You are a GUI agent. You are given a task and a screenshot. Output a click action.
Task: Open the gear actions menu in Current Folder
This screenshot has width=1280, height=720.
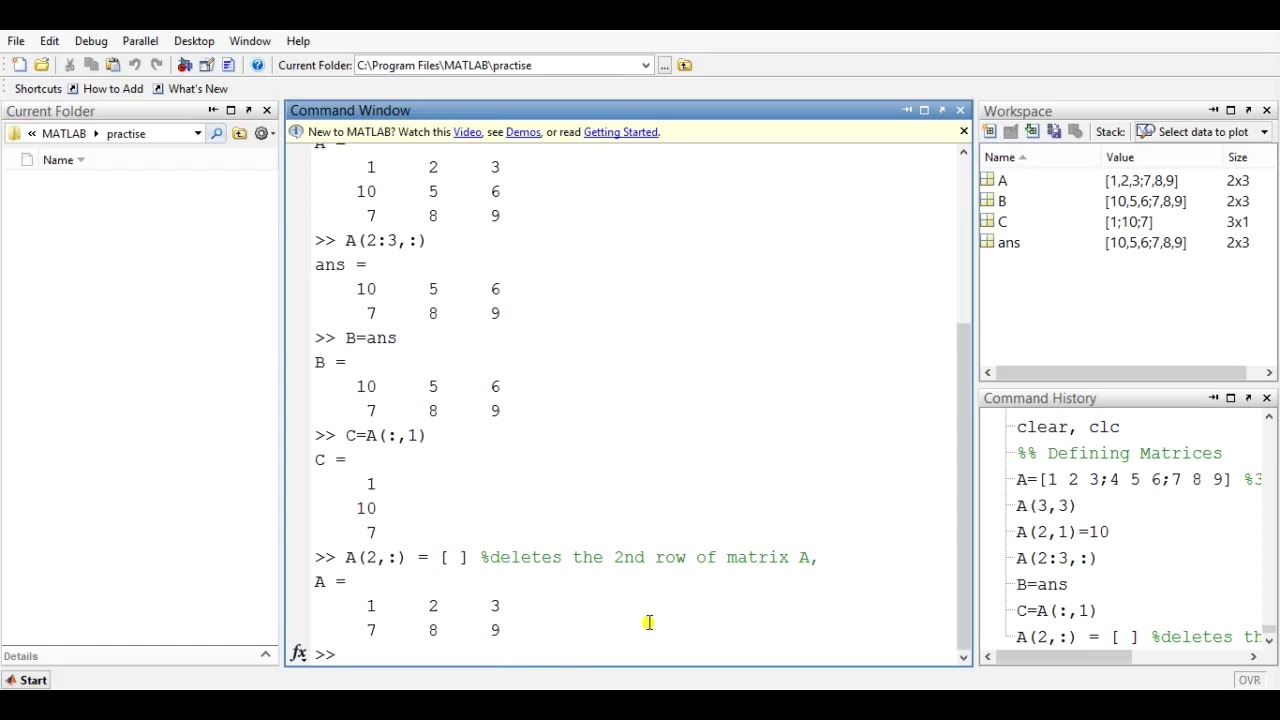(263, 133)
